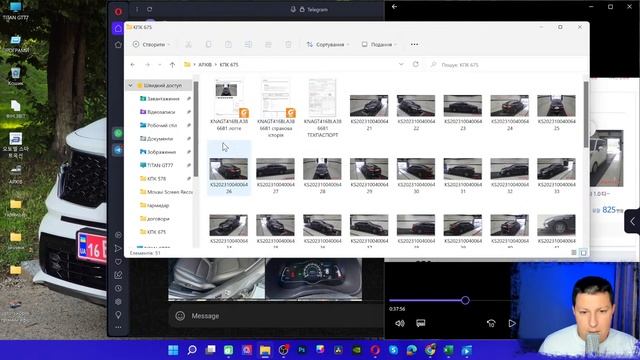
Task: Mute the video player volume icon
Action: coord(400,323)
